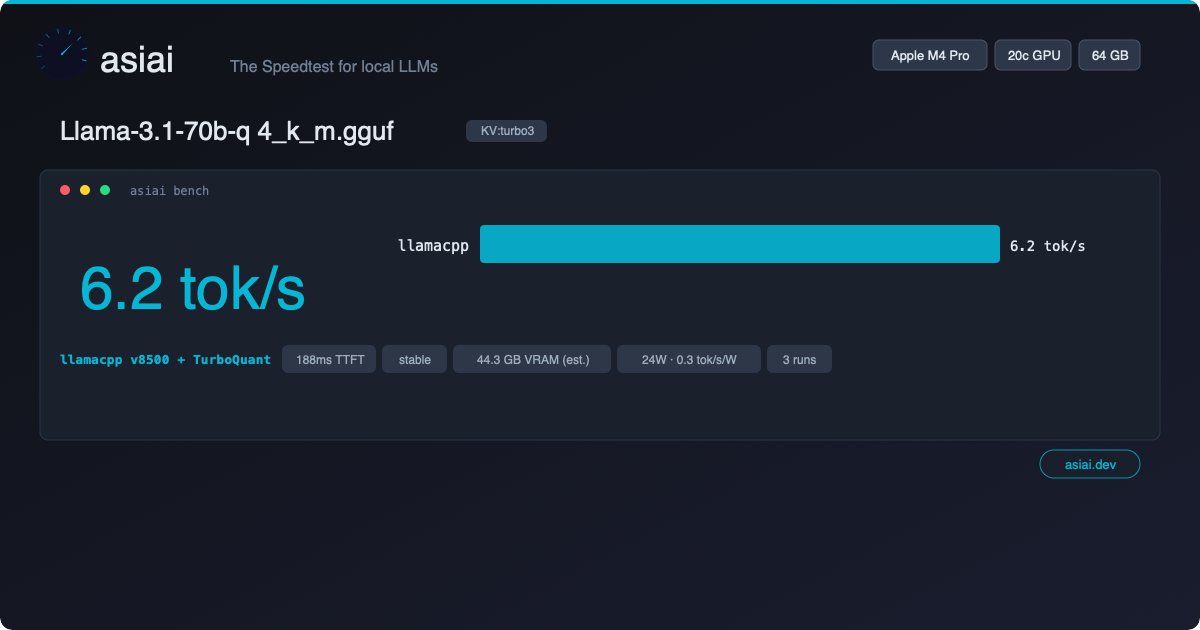Select the 64 GB memory badge
The width and height of the screenshot is (1200, 630).
coord(1110,55)
